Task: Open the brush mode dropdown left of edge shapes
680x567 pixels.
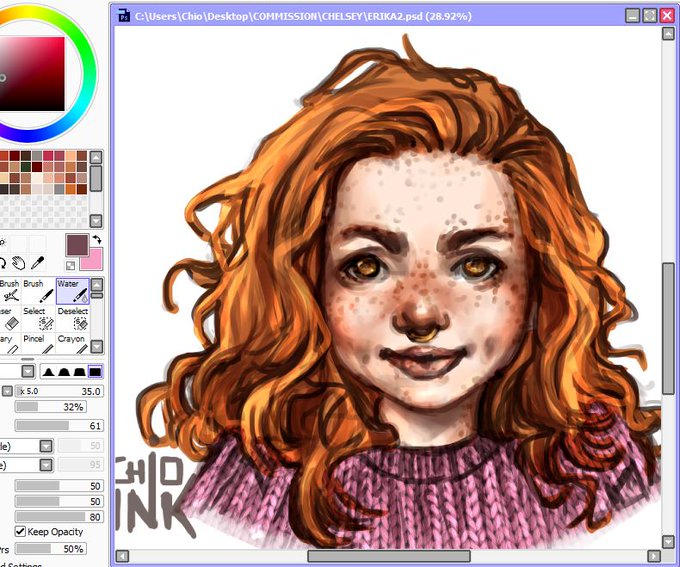Action: pyautogui.click(x=28, y=372)
